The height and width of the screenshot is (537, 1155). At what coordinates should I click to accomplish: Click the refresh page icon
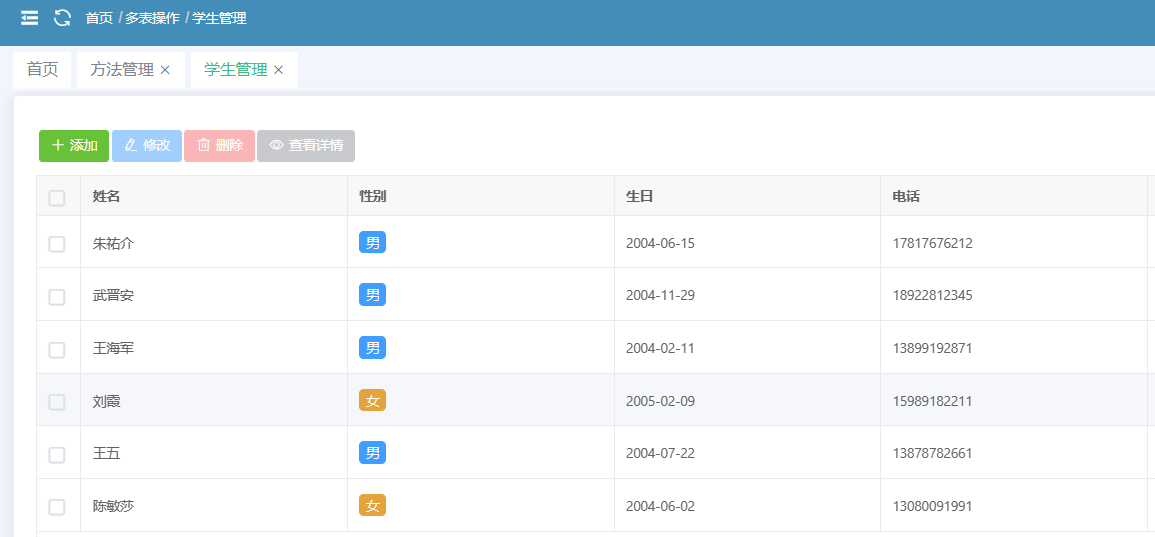62,18
